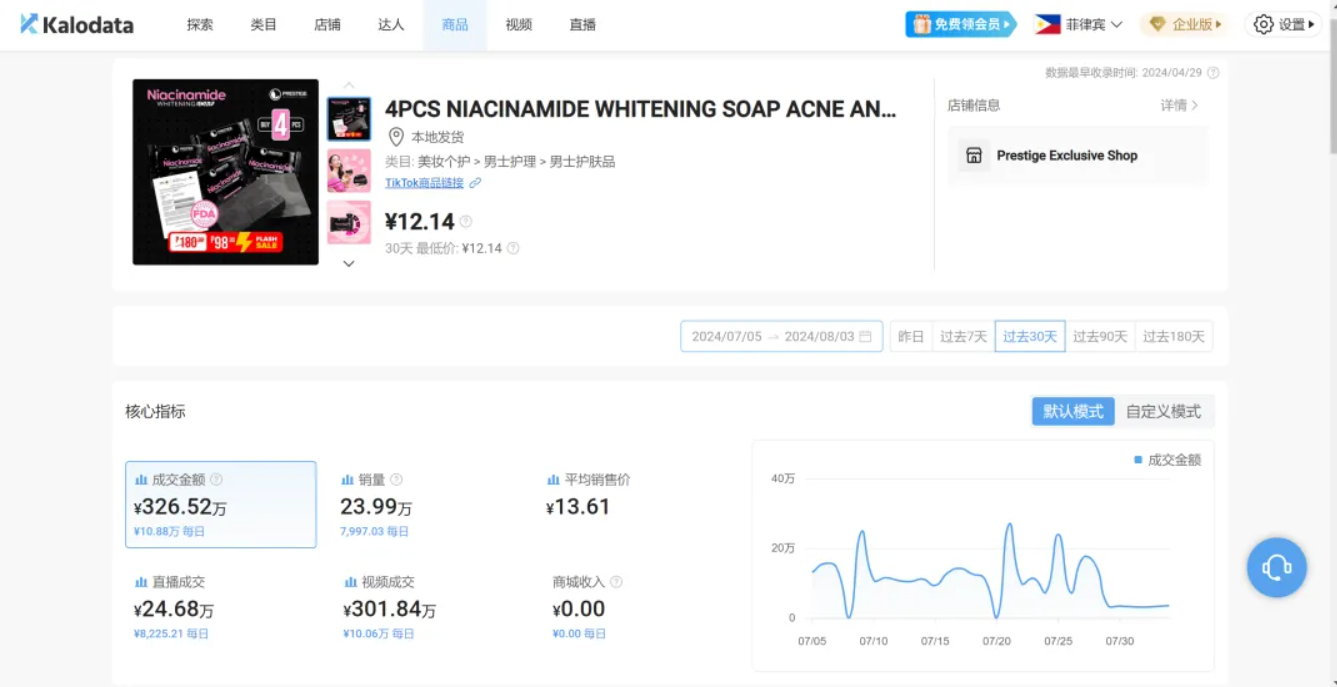Click the help icon beside 数据最早收录时间

(x=1213, y=73)
